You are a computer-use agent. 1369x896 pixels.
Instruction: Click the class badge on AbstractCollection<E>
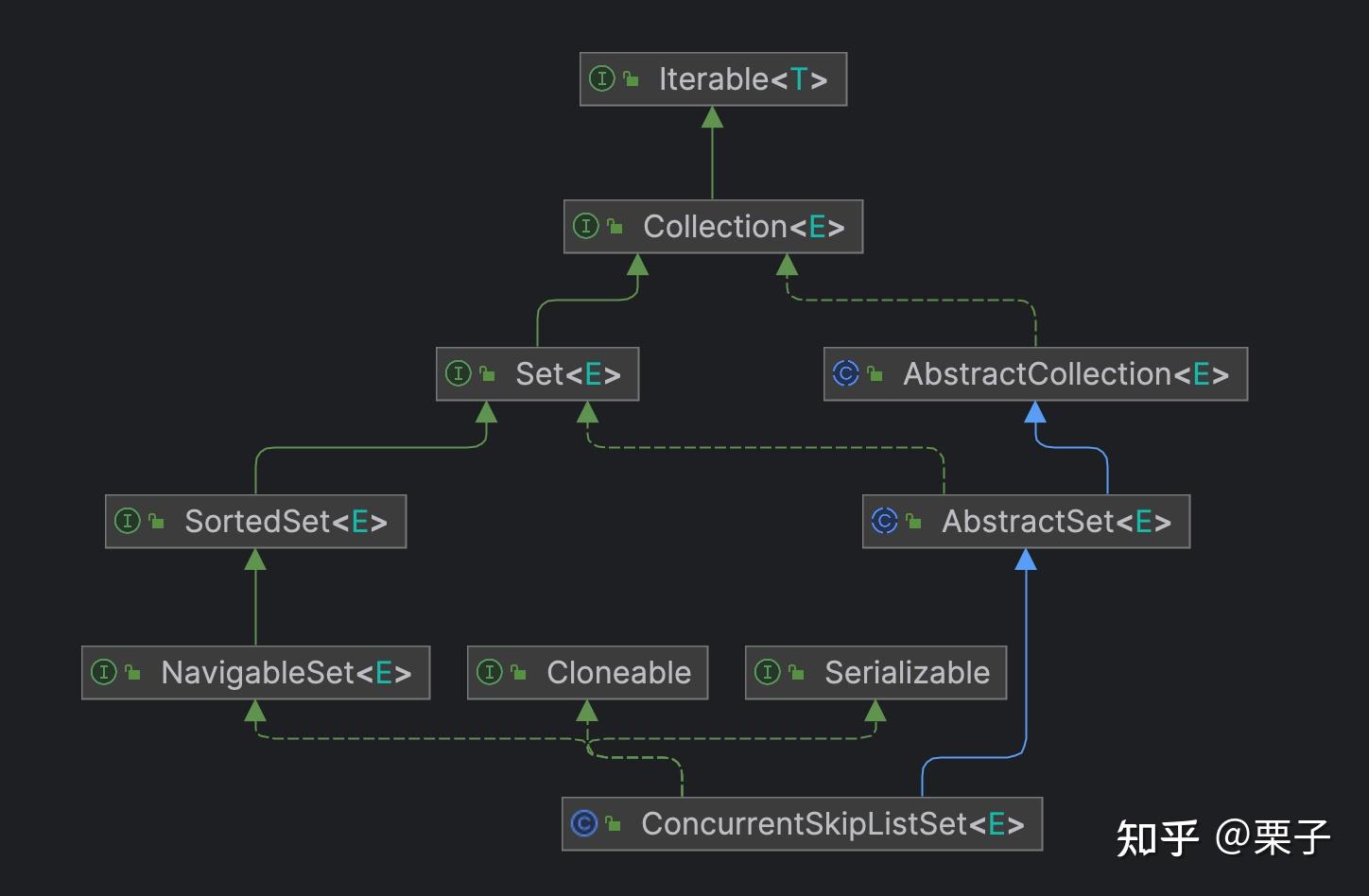(846, 374)
